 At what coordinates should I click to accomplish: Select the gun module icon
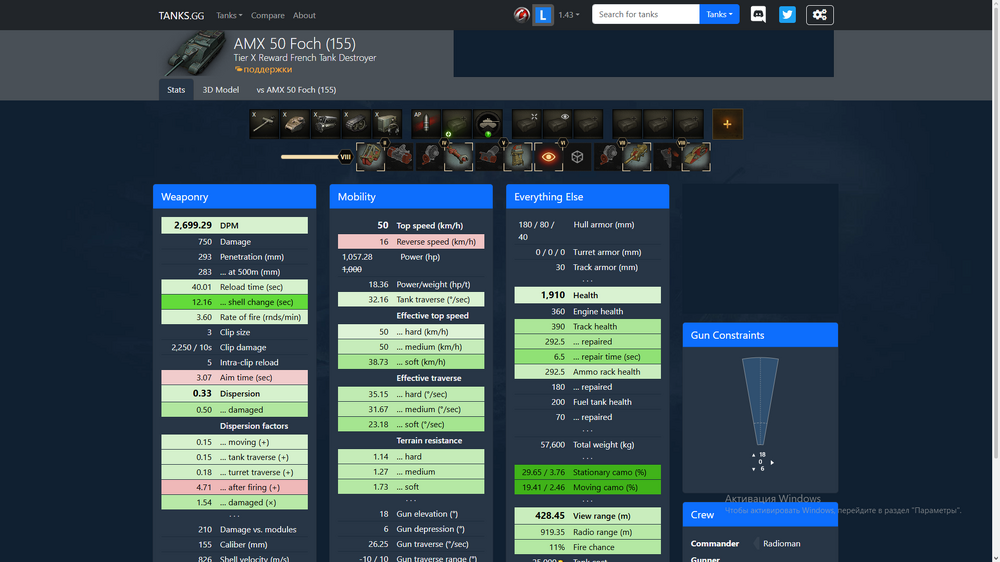[264, 124]
